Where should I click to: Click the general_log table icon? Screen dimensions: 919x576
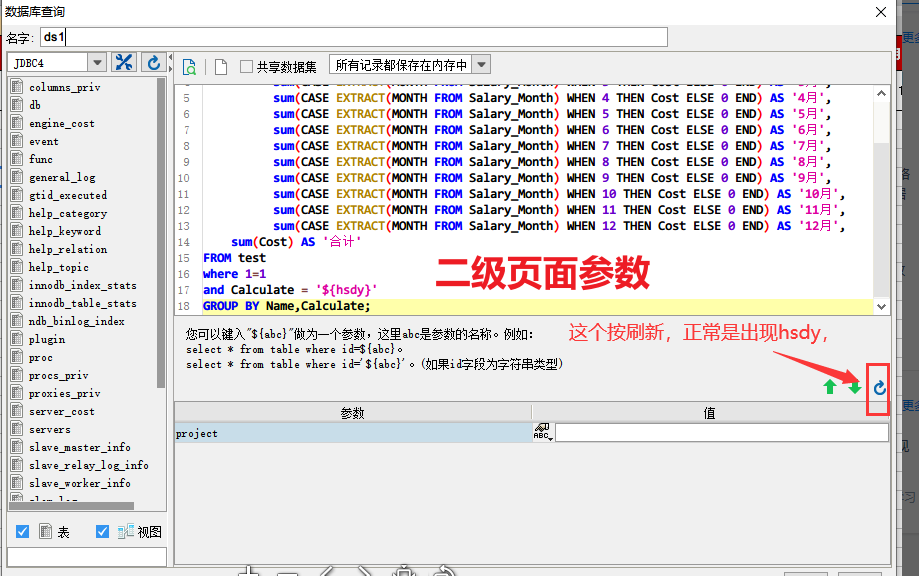pyautogui.click(x=18, y=177)
